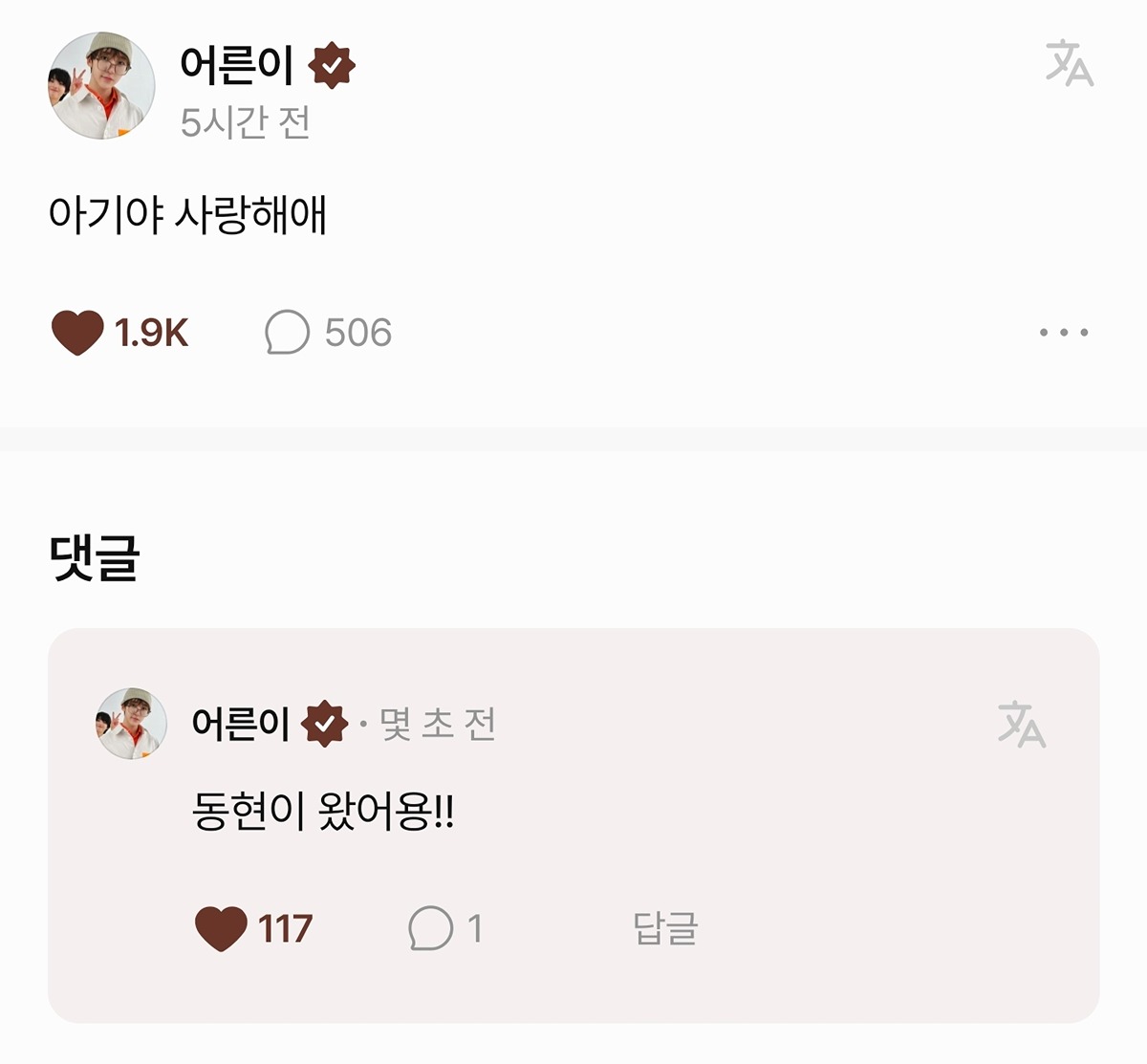
Task: Click the 답글 reply button
Action: [x=665, y=928]
